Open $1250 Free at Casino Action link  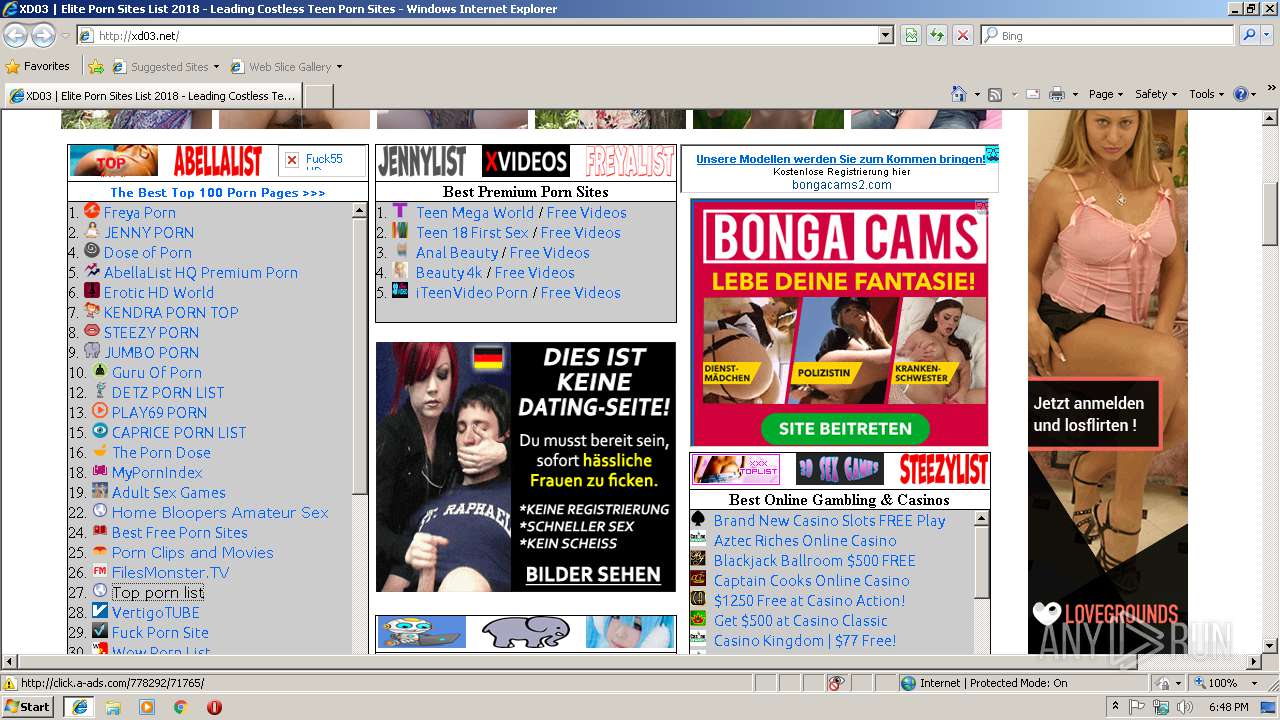tap(809, 600)
